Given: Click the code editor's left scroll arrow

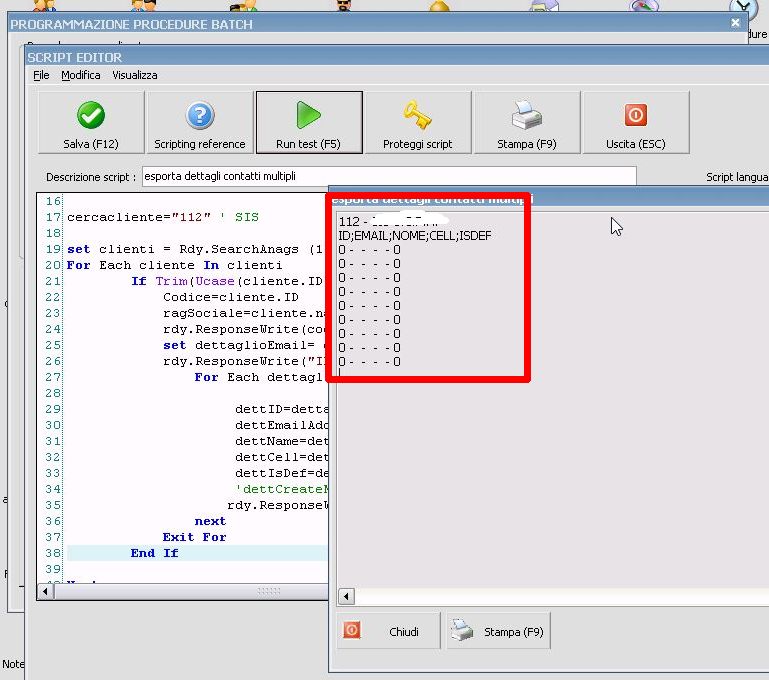Looking at the screenshot, I should pos(46,591).
